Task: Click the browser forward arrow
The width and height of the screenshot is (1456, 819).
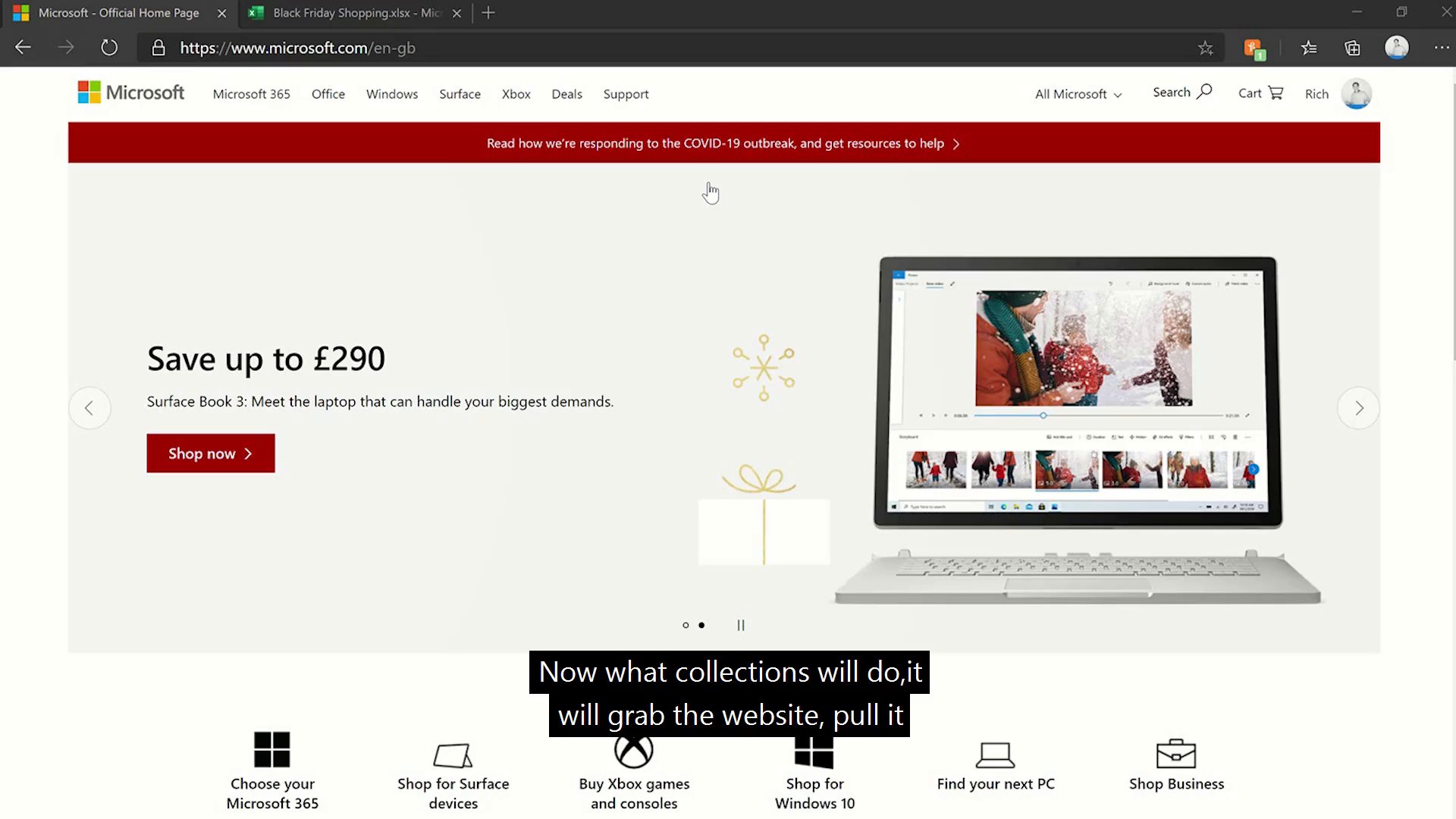Action: [x=66, y=48]
